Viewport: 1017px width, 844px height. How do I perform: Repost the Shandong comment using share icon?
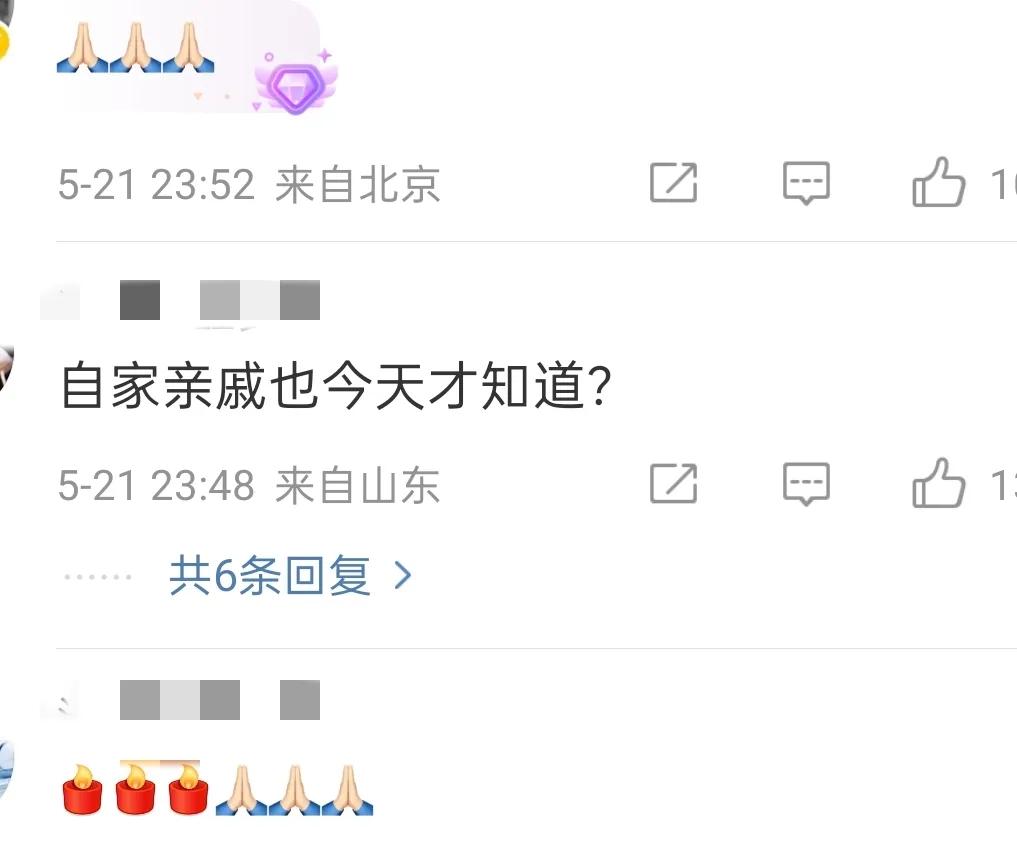[673, 483]
